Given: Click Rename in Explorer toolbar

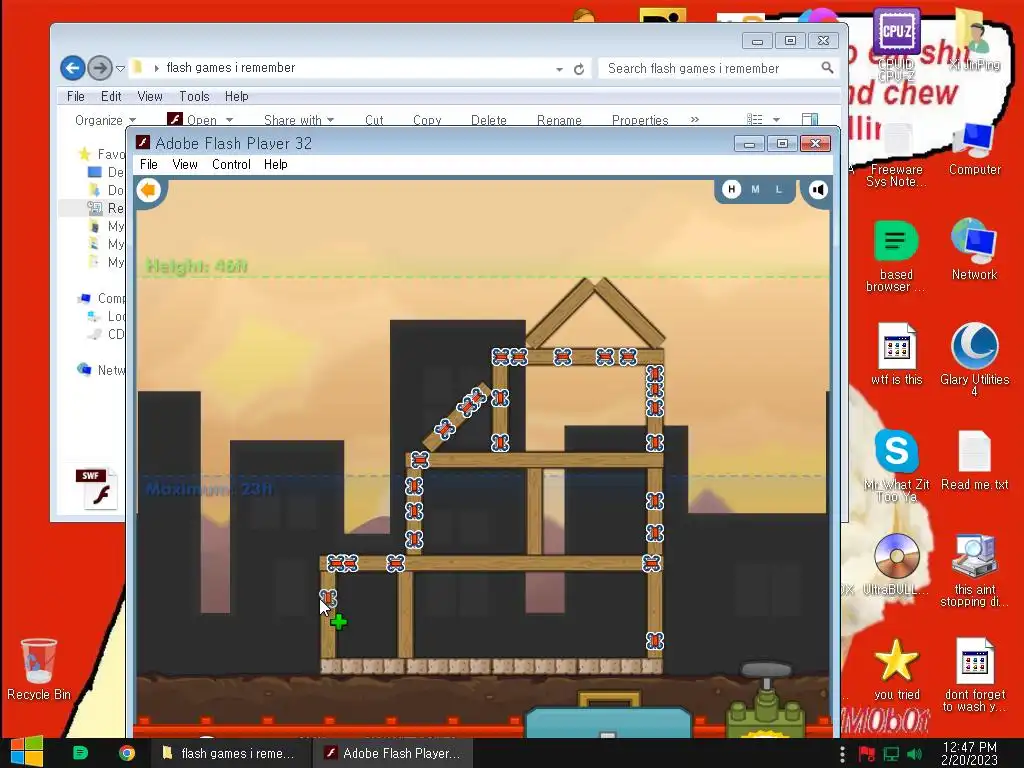Looking at the screenshot, I should [559, 120].
